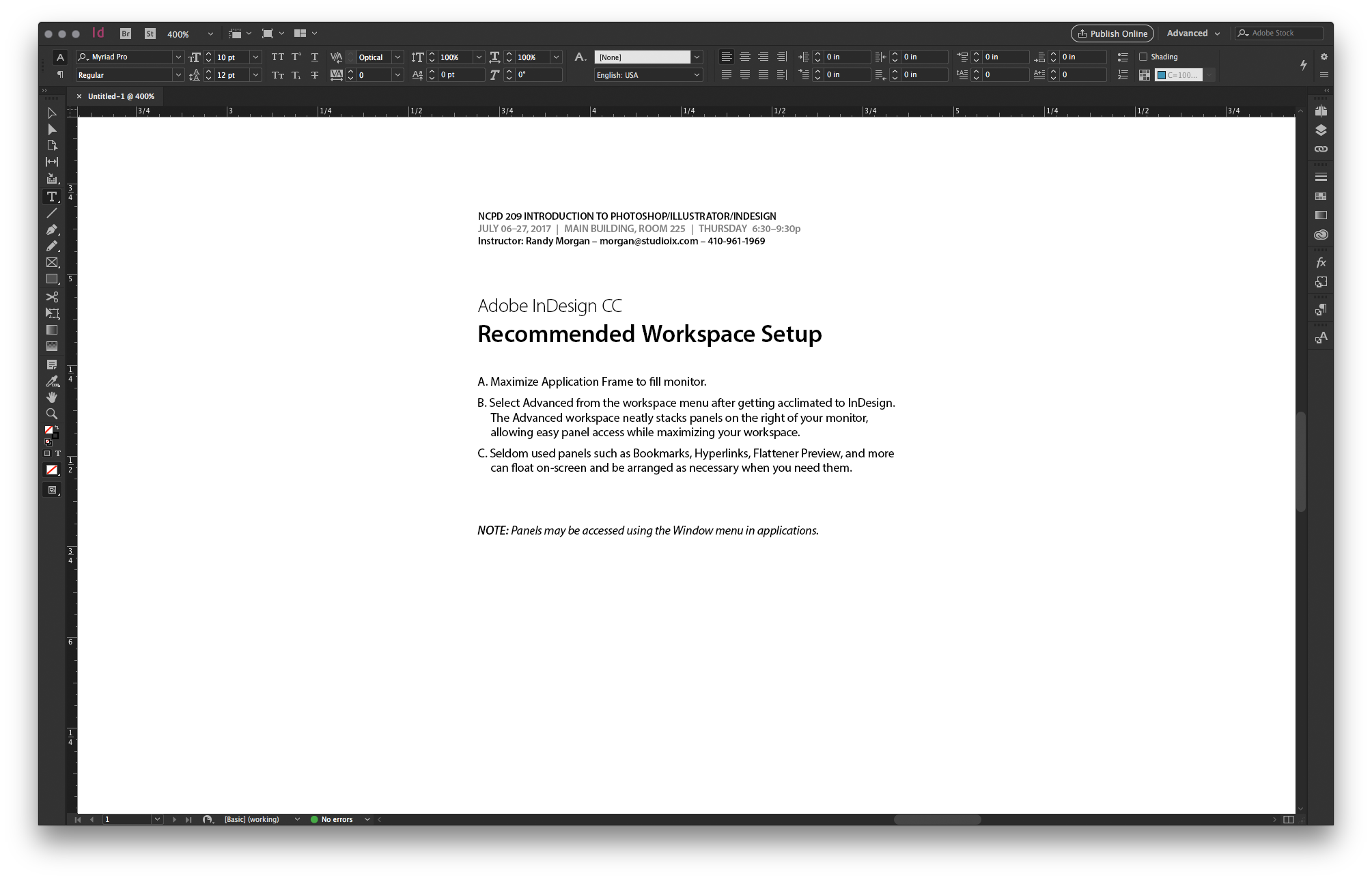1372x880 pixels.
Task: Align paragraph text center
Action: pos(745,57)
